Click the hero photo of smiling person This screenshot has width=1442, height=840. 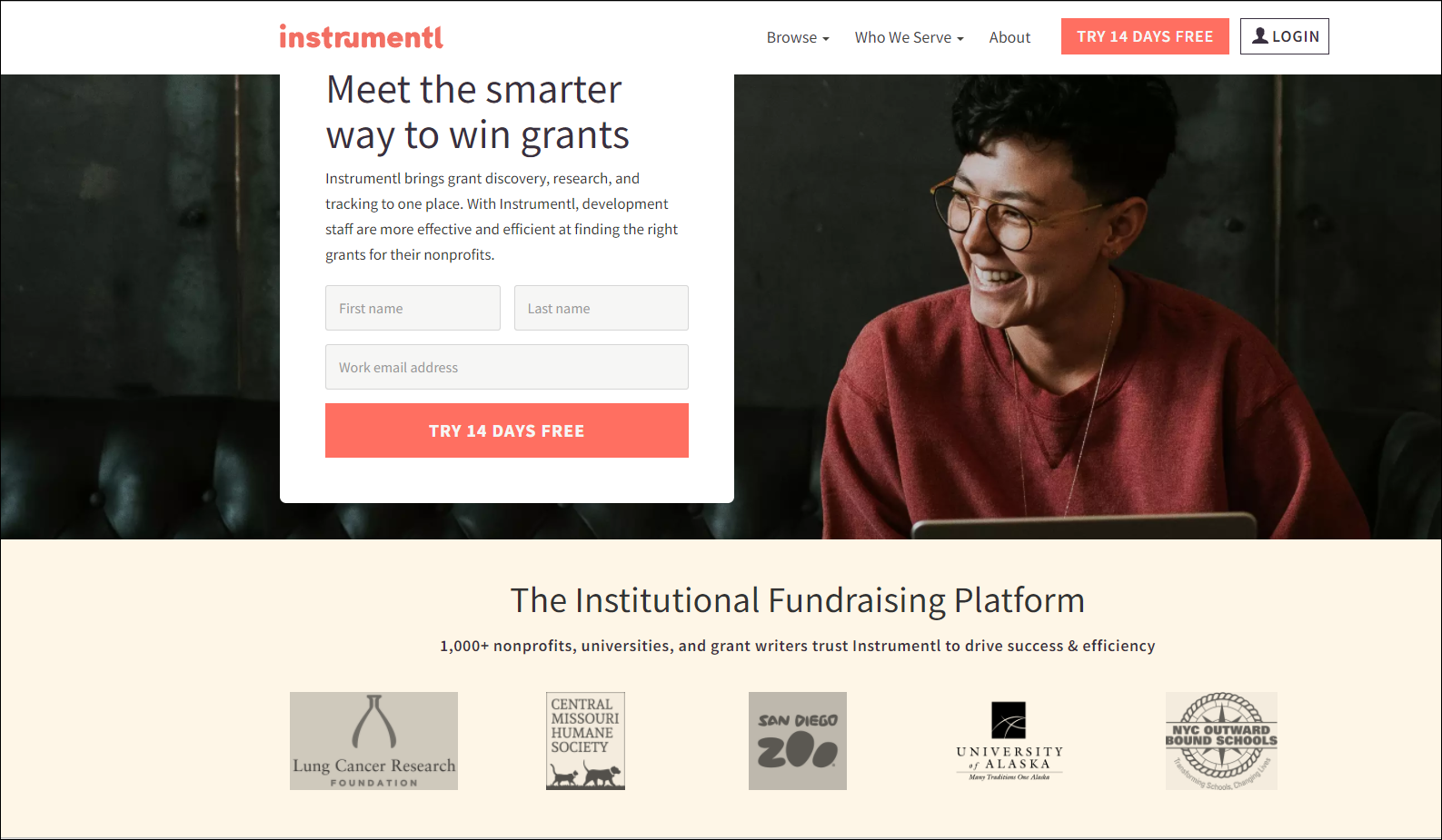pyautogui.click(x=1081, y=307)
